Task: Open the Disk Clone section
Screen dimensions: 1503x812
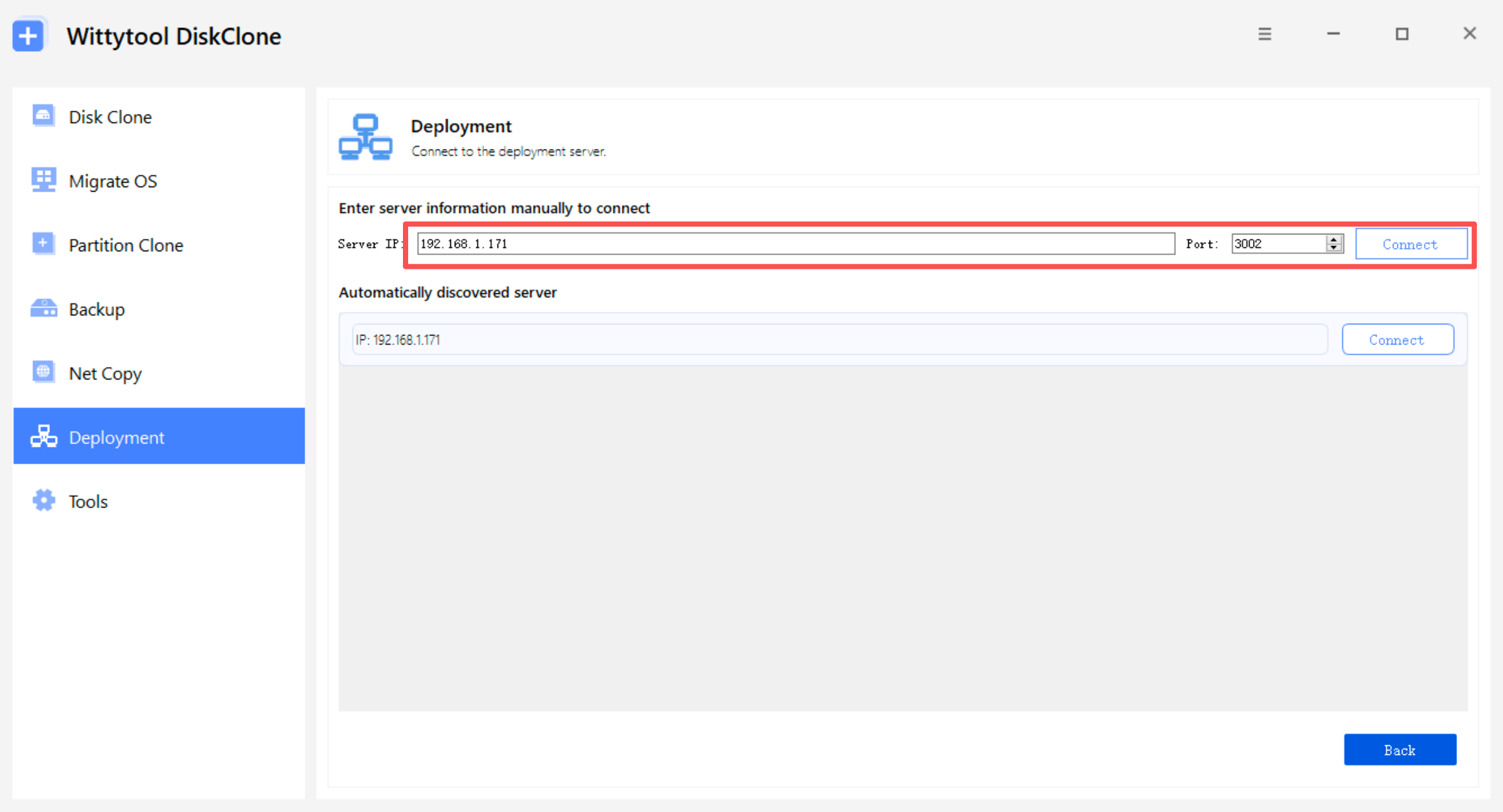Action: click(159, 117)
